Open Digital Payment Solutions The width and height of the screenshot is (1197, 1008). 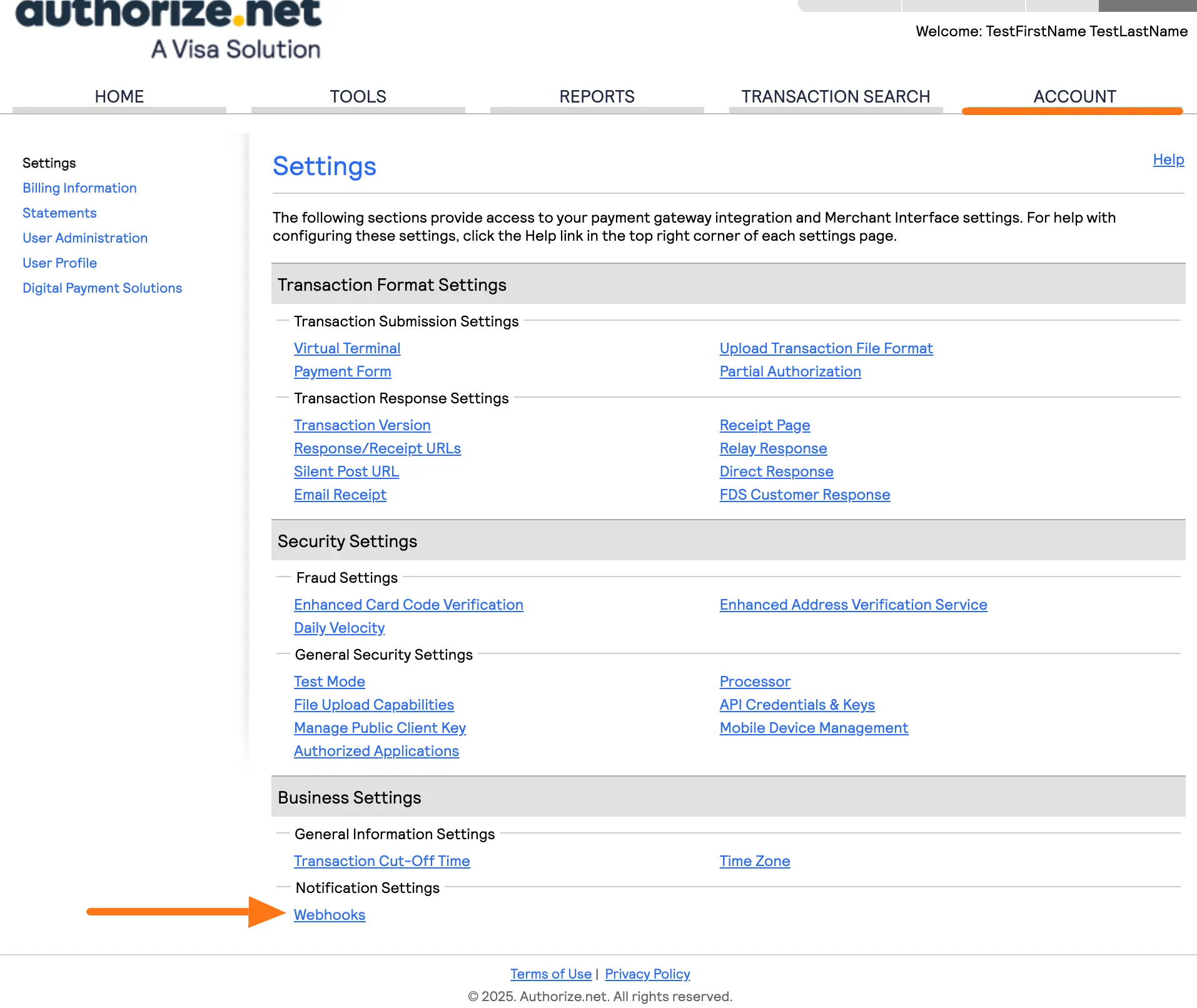click(x=103, y=288)
